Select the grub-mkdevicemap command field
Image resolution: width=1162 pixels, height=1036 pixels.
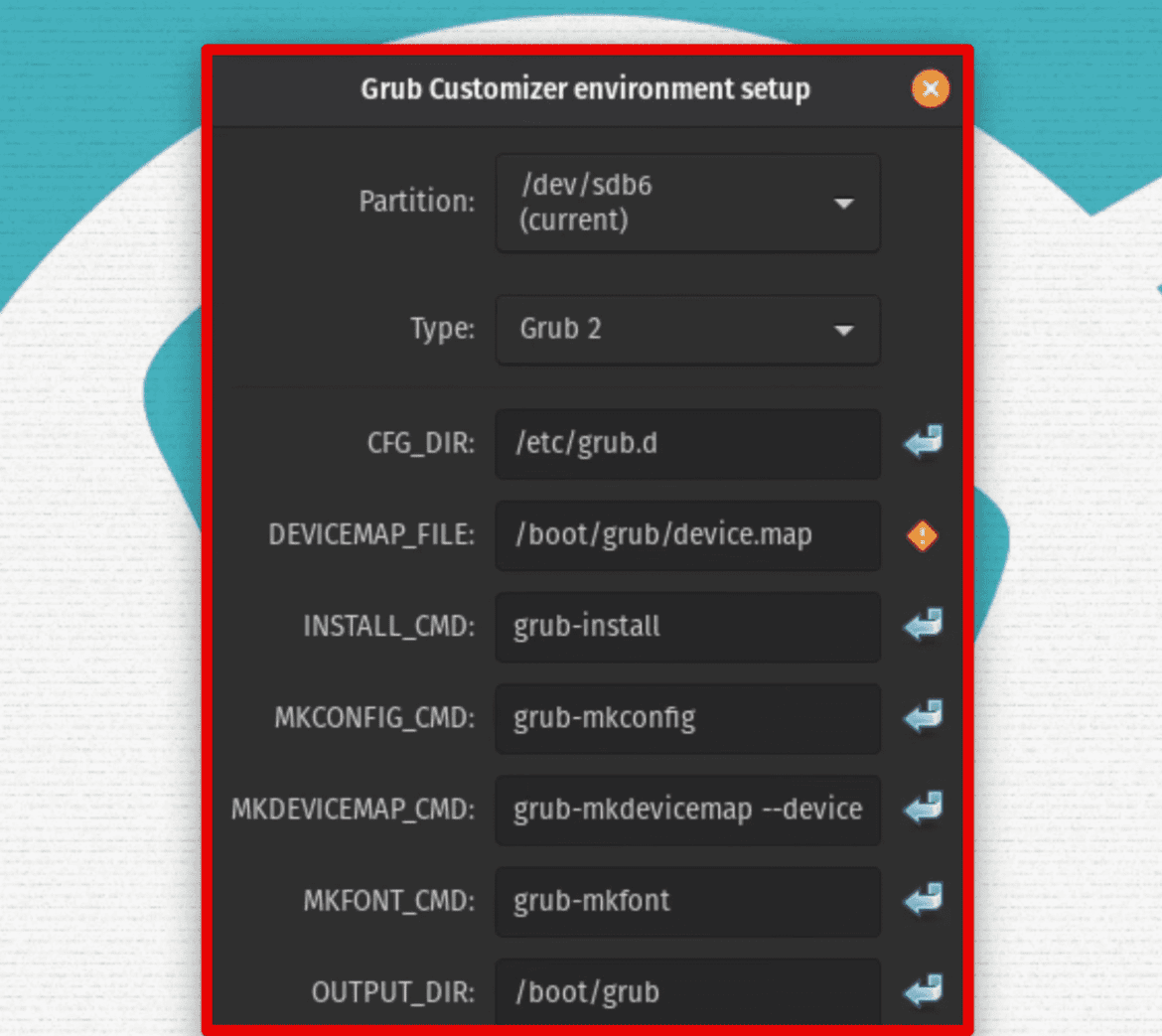coord(687,810)
